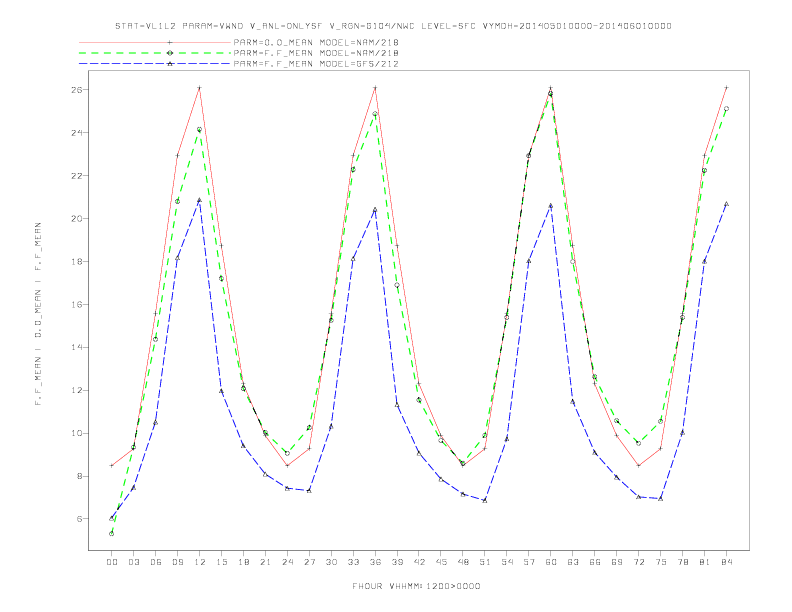This screenshot has height=612, width=792.
Task: Click x-axis tick label 06
Action: [x=156, y=562]
